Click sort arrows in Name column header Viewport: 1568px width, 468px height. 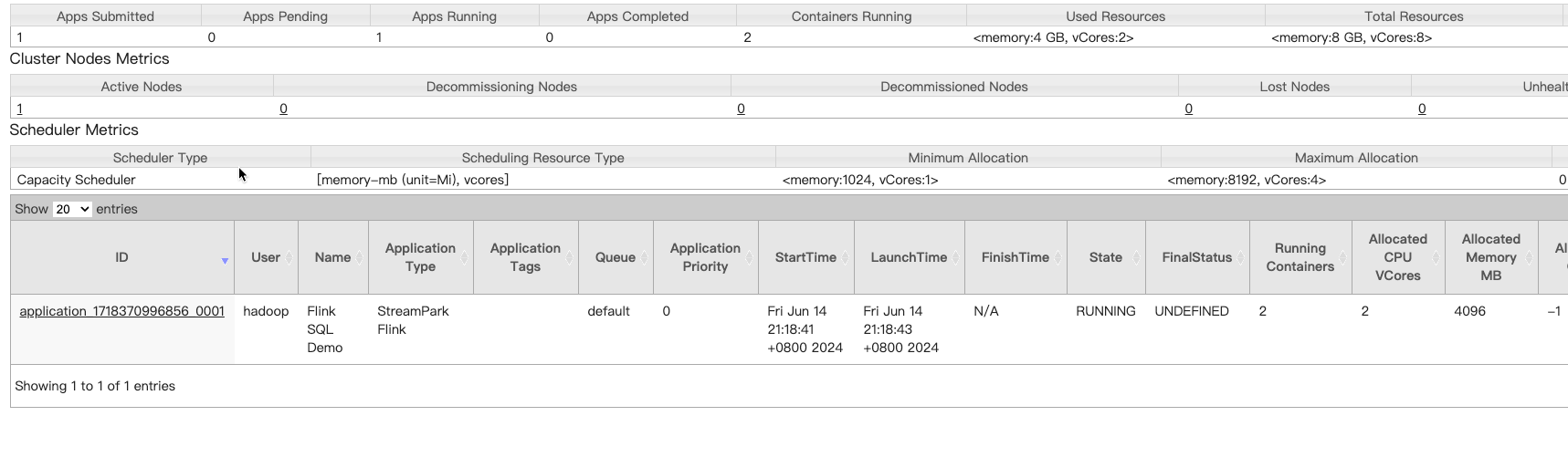(x=360, y=258)
